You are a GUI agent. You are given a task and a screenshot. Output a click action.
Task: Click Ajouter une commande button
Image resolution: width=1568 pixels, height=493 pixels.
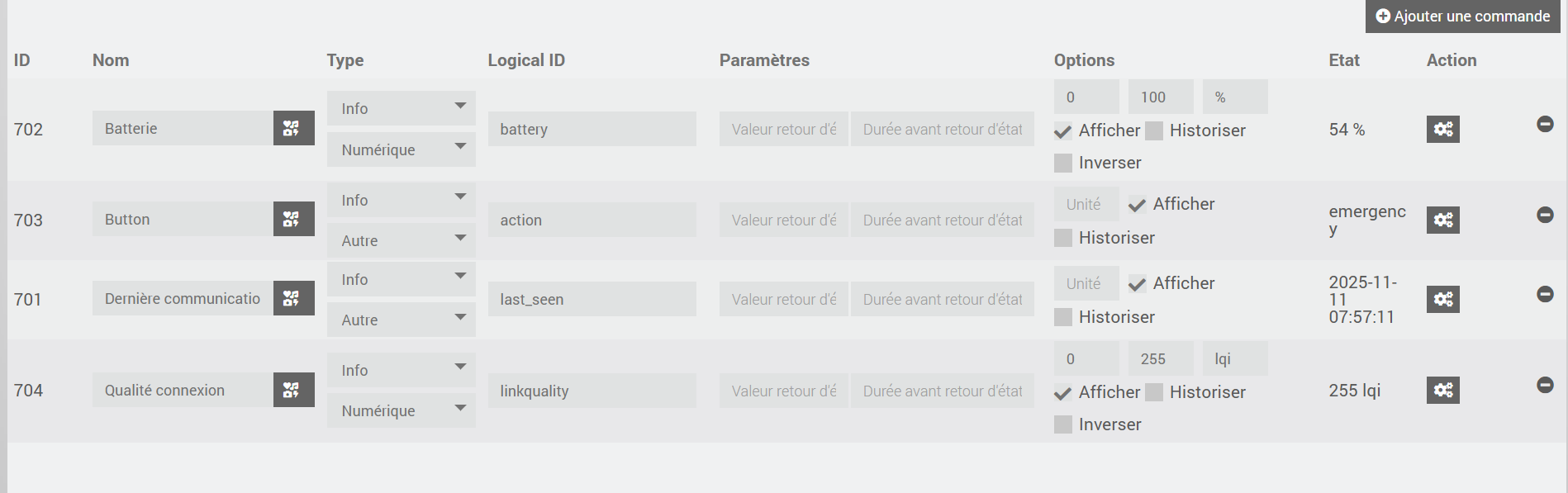click(1462, 17)
